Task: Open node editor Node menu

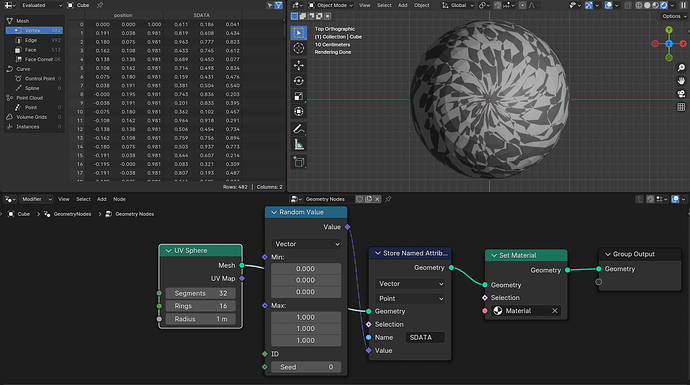Action: (119, 199)
